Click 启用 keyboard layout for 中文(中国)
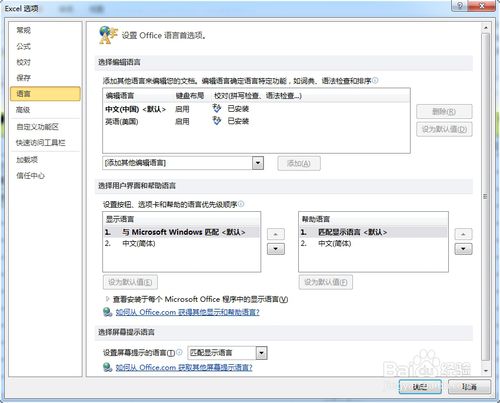The height and width of the screenshot is (403, 500). 182,109
